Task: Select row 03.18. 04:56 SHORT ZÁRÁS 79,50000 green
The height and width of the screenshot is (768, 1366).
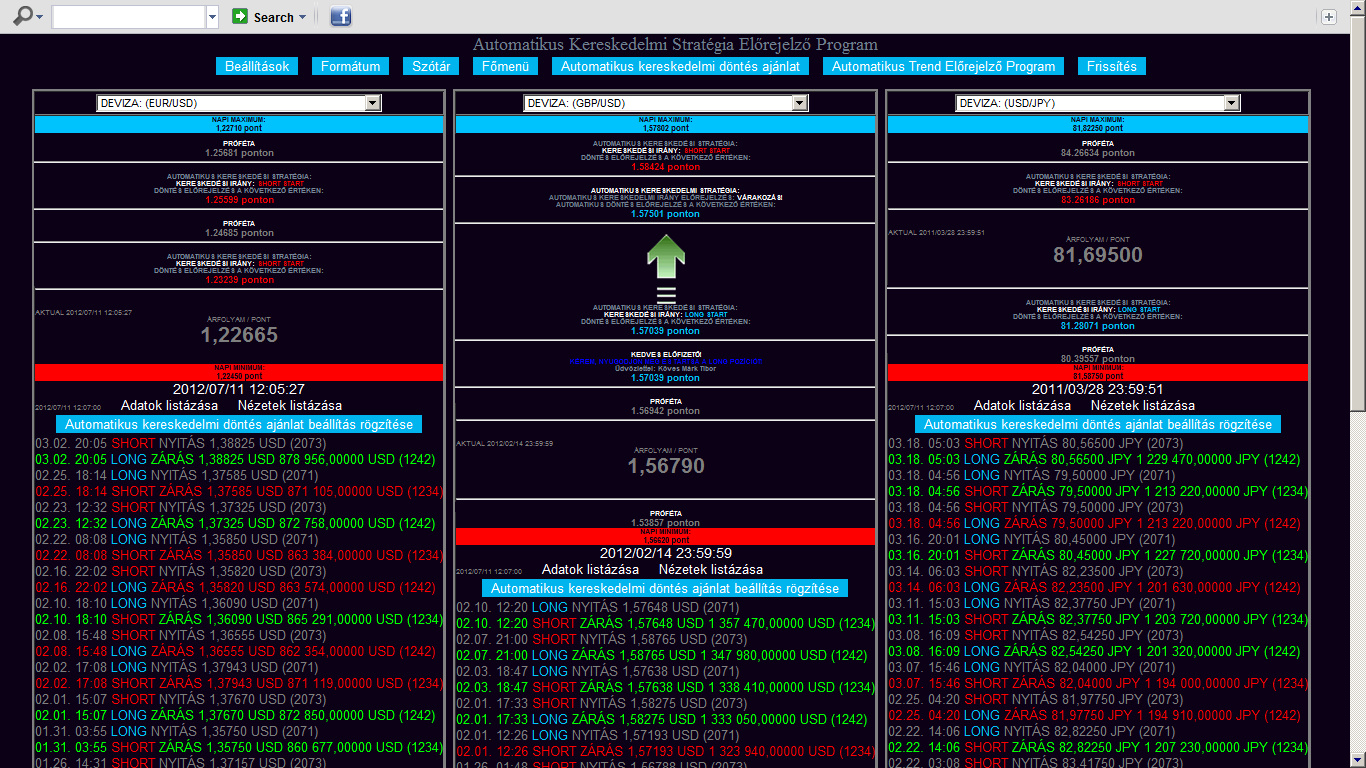Action: (1097, 491)
